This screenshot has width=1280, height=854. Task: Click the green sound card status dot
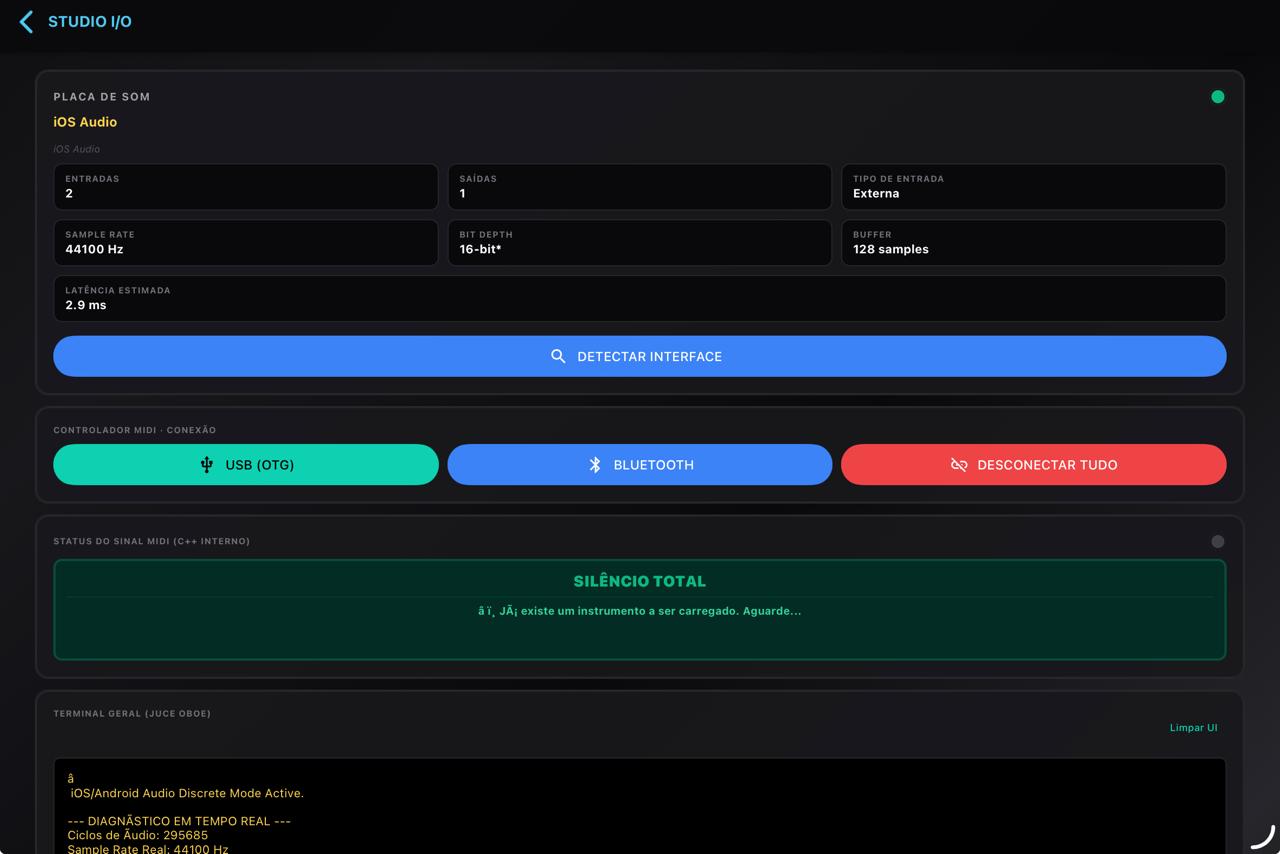[x=1217, y=97]
